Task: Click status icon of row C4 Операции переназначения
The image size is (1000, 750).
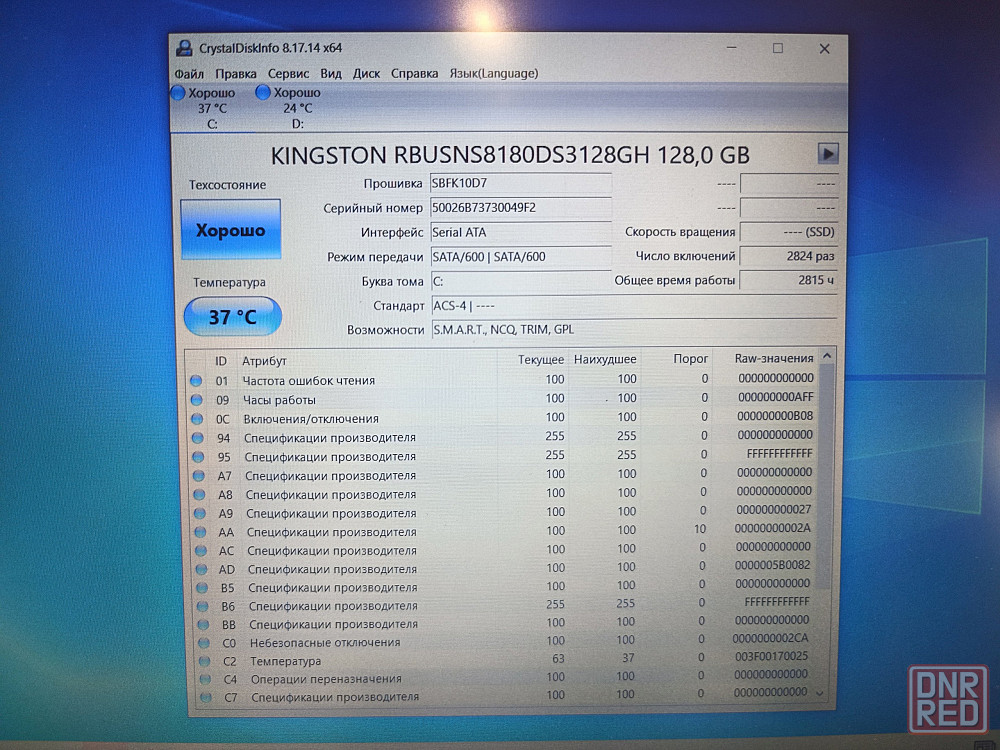Action: click(205, 680)
